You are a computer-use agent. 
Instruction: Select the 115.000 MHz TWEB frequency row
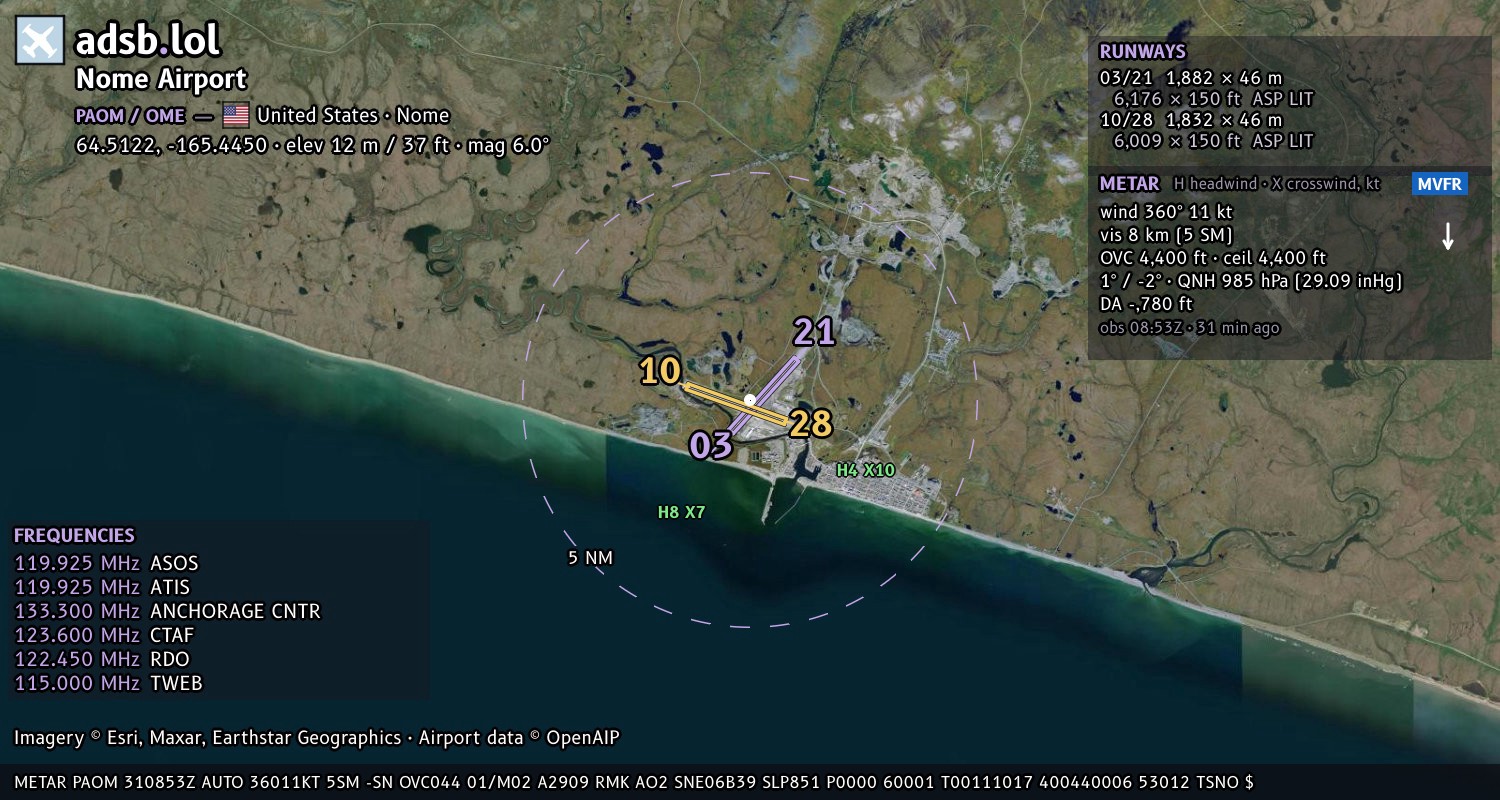pyautogui.click(x=108, y=683)
